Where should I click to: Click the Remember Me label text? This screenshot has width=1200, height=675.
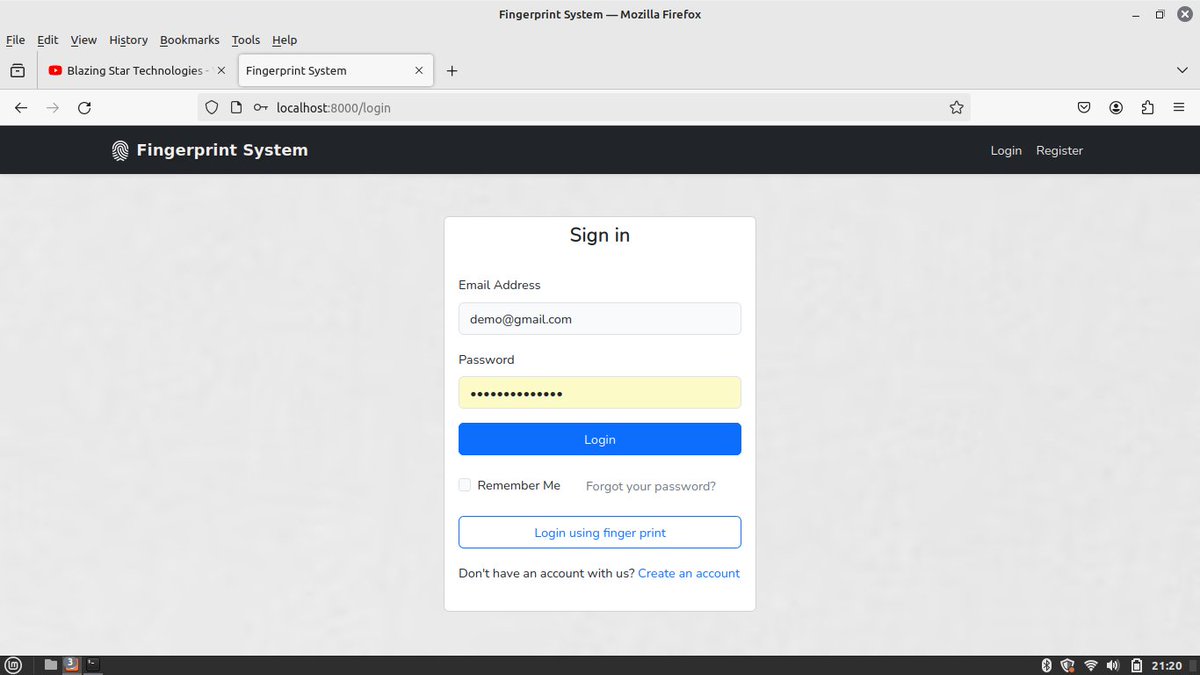click(x=519, y=485)
